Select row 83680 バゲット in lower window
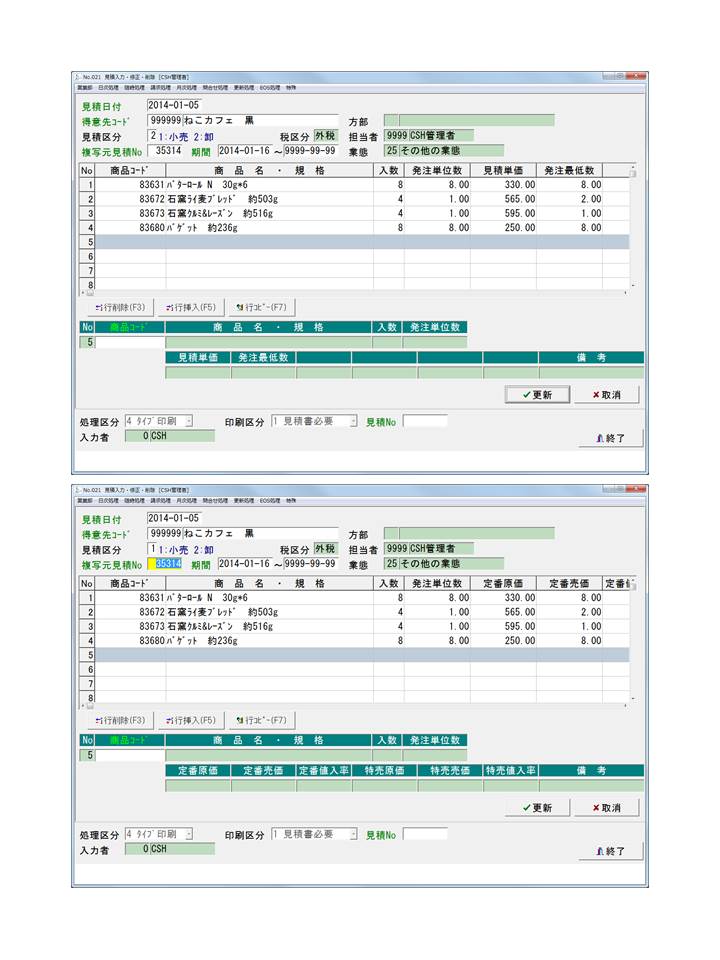Screen dimensions: 720x960 coord(355,641)
